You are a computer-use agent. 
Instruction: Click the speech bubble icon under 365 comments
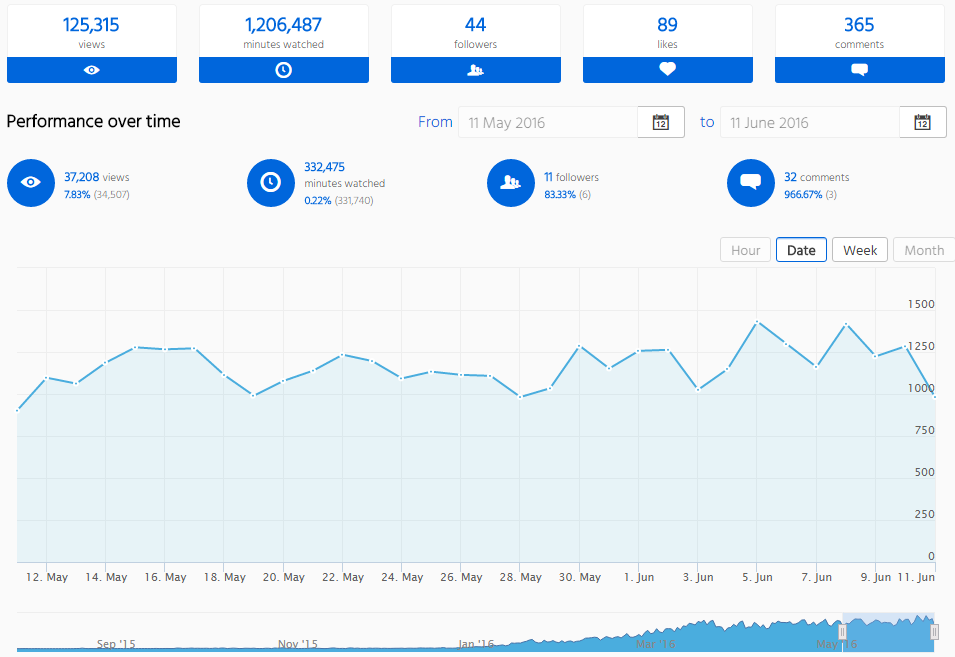[x=859, y=70]
